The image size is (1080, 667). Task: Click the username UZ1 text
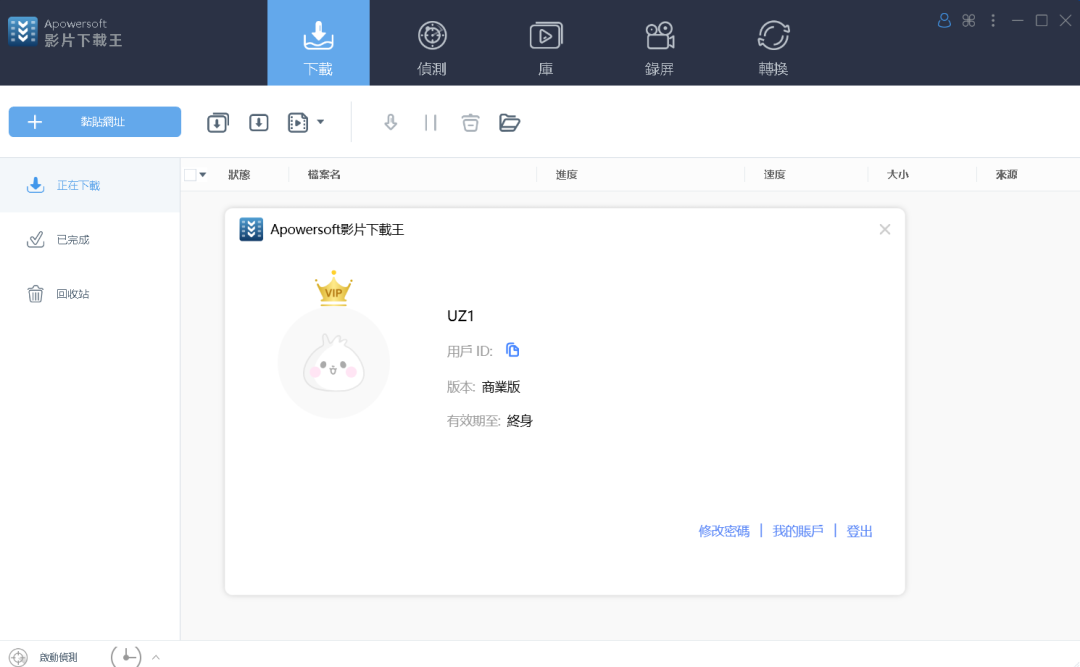point(461,316)
